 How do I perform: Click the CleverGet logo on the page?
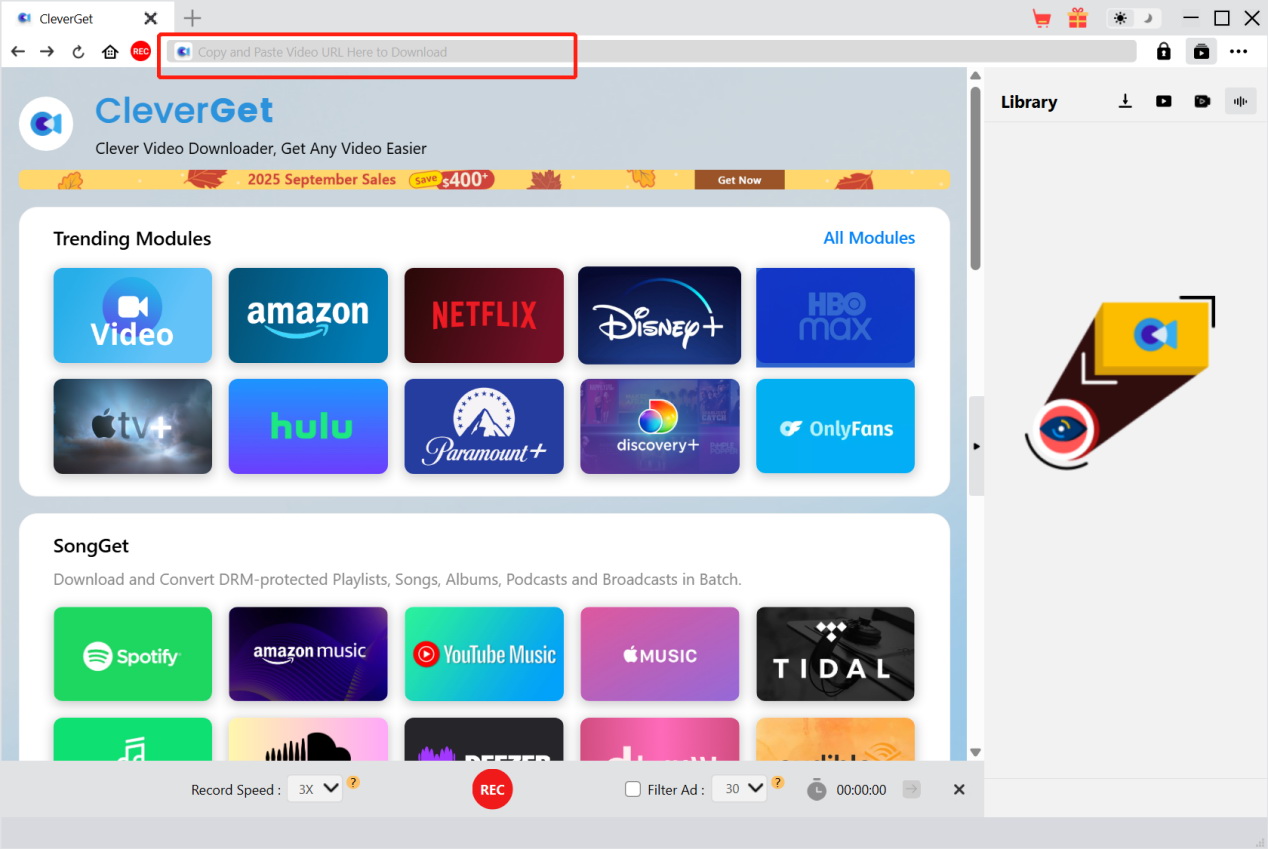point(45,123)
